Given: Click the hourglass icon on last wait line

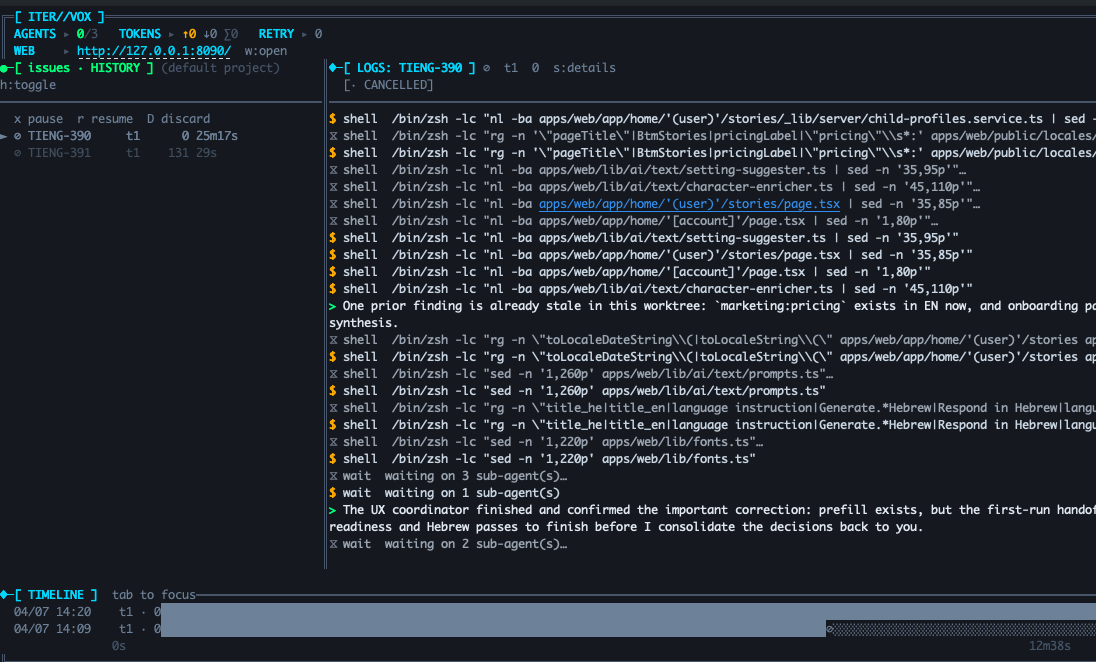Looking at the screenshot, I should [333, 544].
